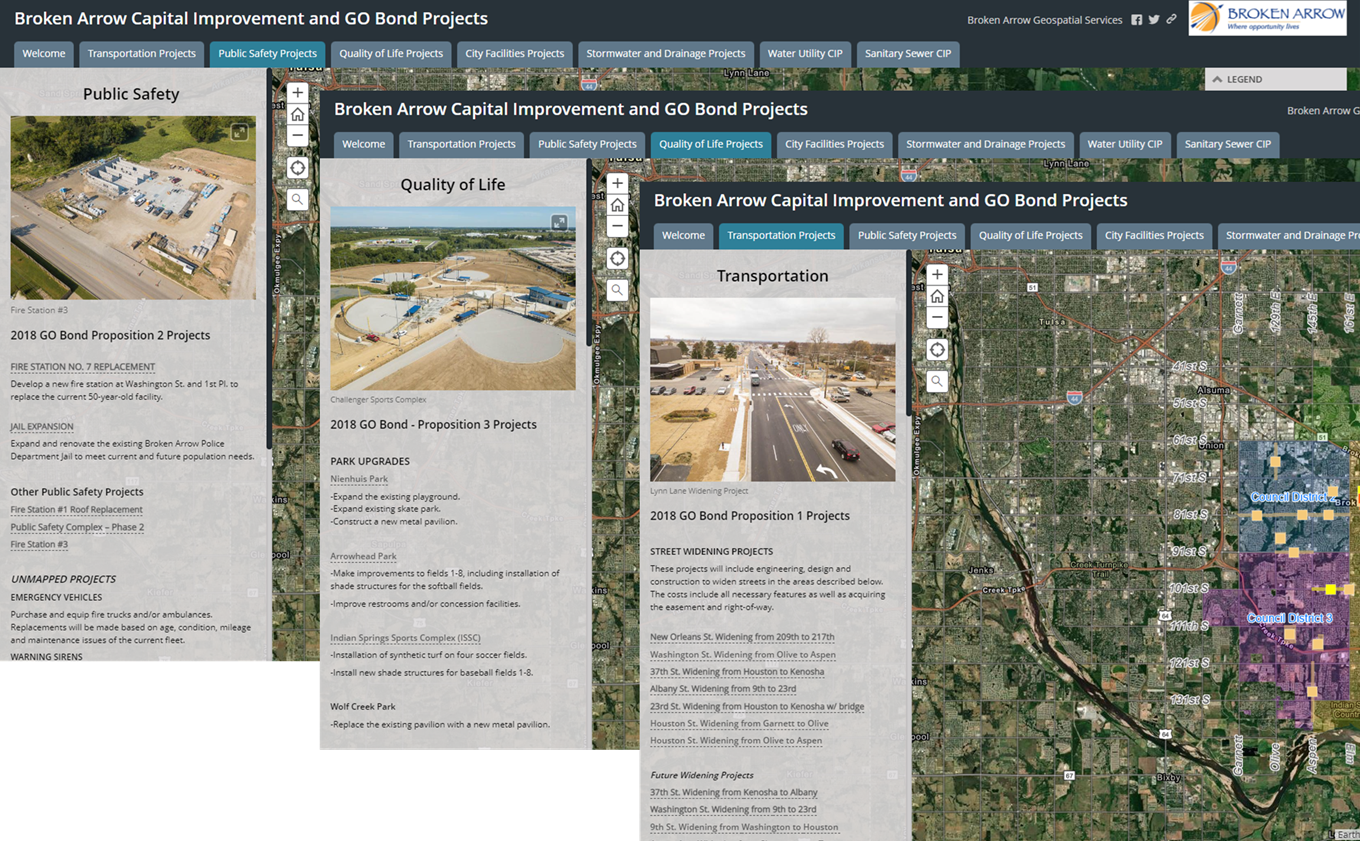
Task: Open 37th St. Widening from Houston to Kenosha
Action: click(x=737, y=672)
